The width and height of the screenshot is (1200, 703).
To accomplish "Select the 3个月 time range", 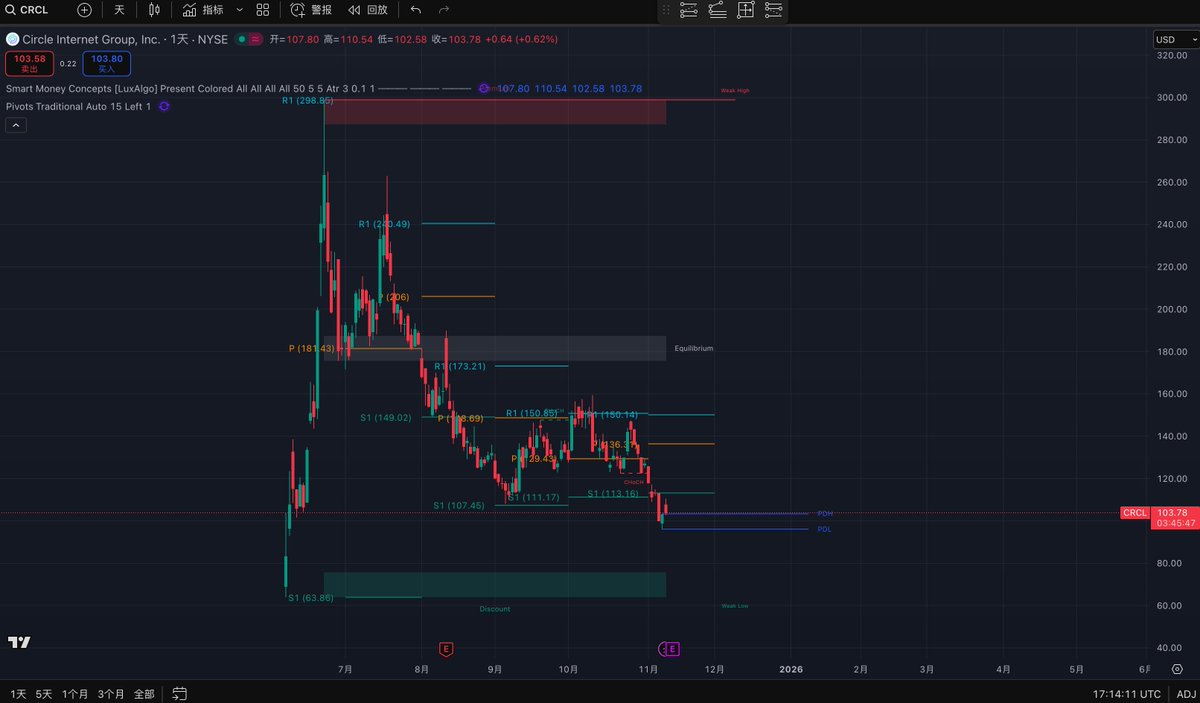I will point(111,693).
